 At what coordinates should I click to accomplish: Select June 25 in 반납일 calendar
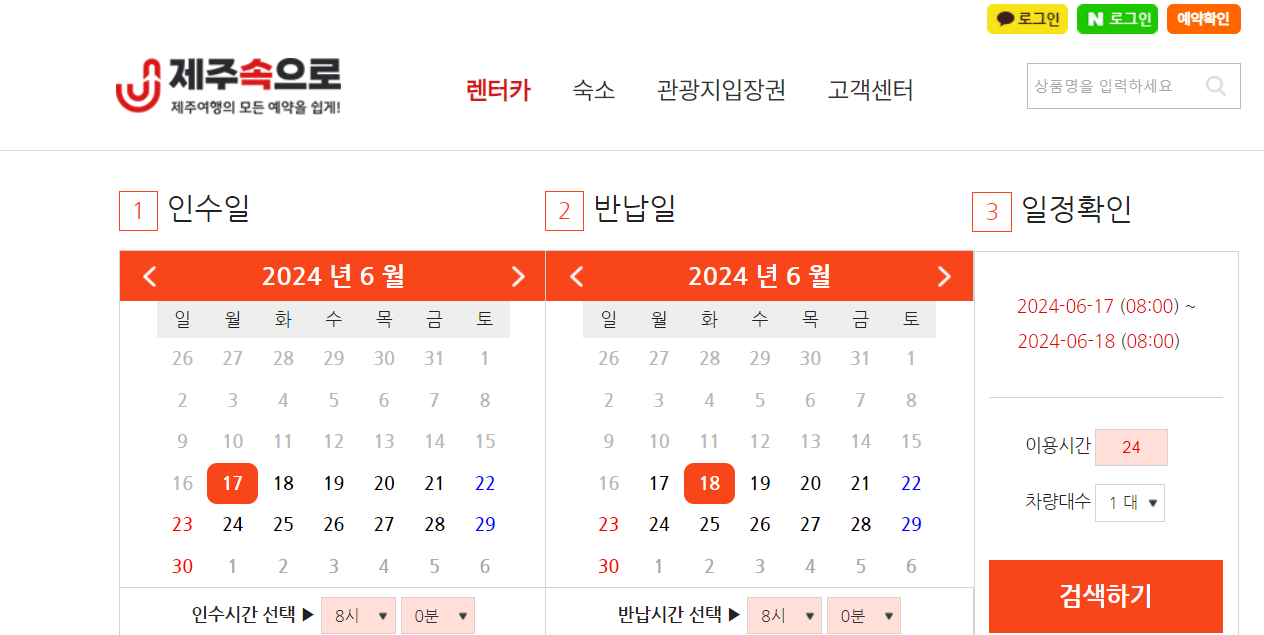(709, 524)
